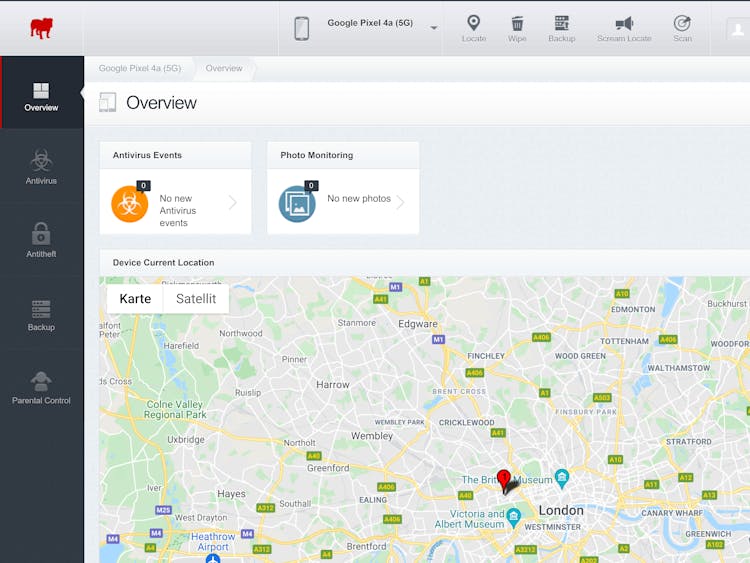Click The British Museum map marker

click(x=562, y=478)
